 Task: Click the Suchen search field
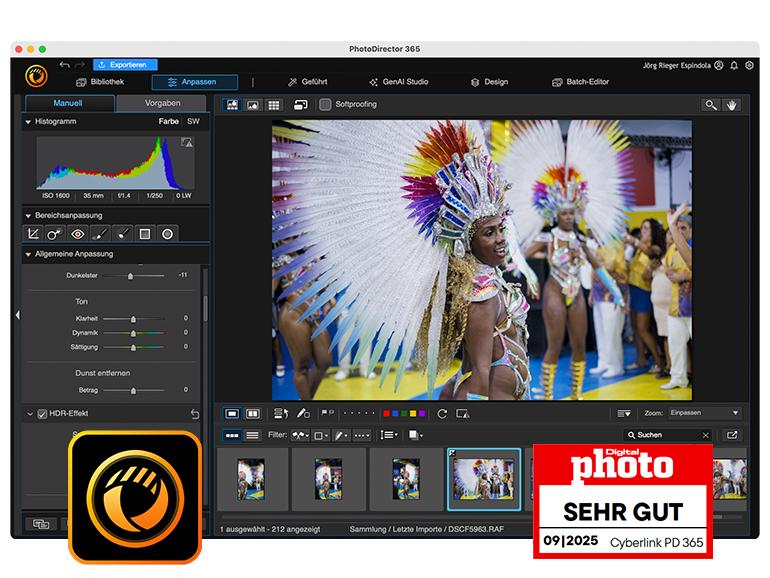[x=668, y=435]
